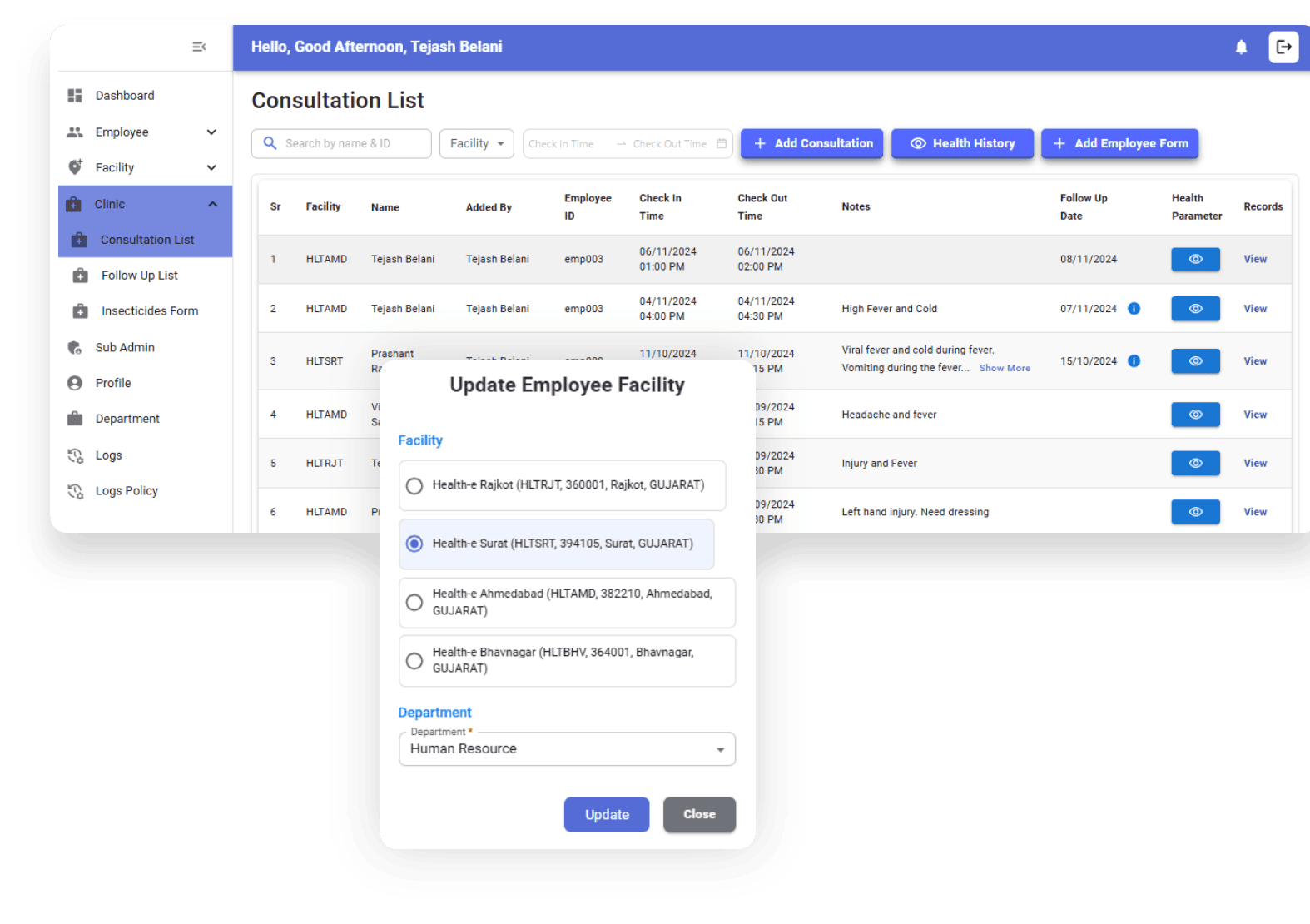This screenshot has width=1310, height=924.
Task: Open Logs Policy in sidebar
Action: coord(126,491)
